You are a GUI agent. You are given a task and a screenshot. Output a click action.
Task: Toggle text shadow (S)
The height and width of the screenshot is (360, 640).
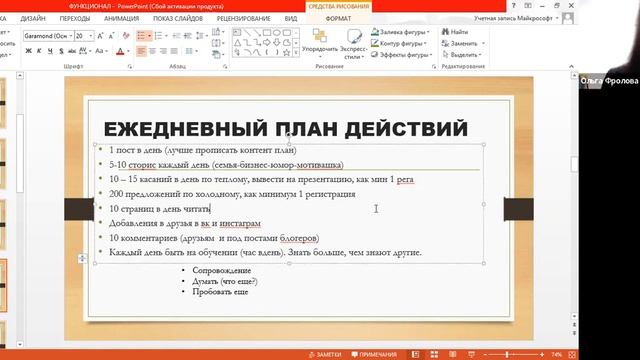pos(61,51)
